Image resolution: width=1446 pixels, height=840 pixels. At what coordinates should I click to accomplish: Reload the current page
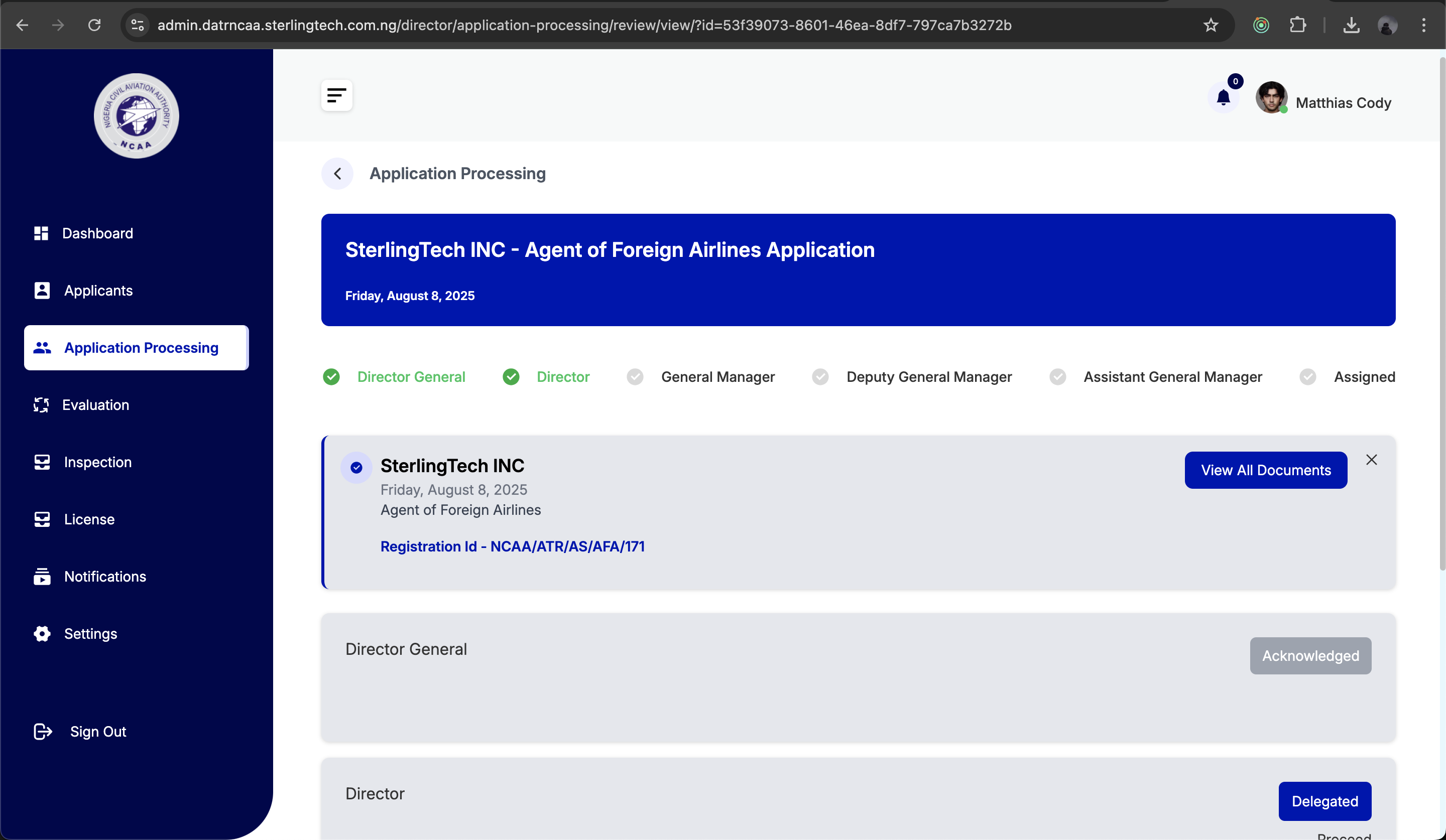95,25
